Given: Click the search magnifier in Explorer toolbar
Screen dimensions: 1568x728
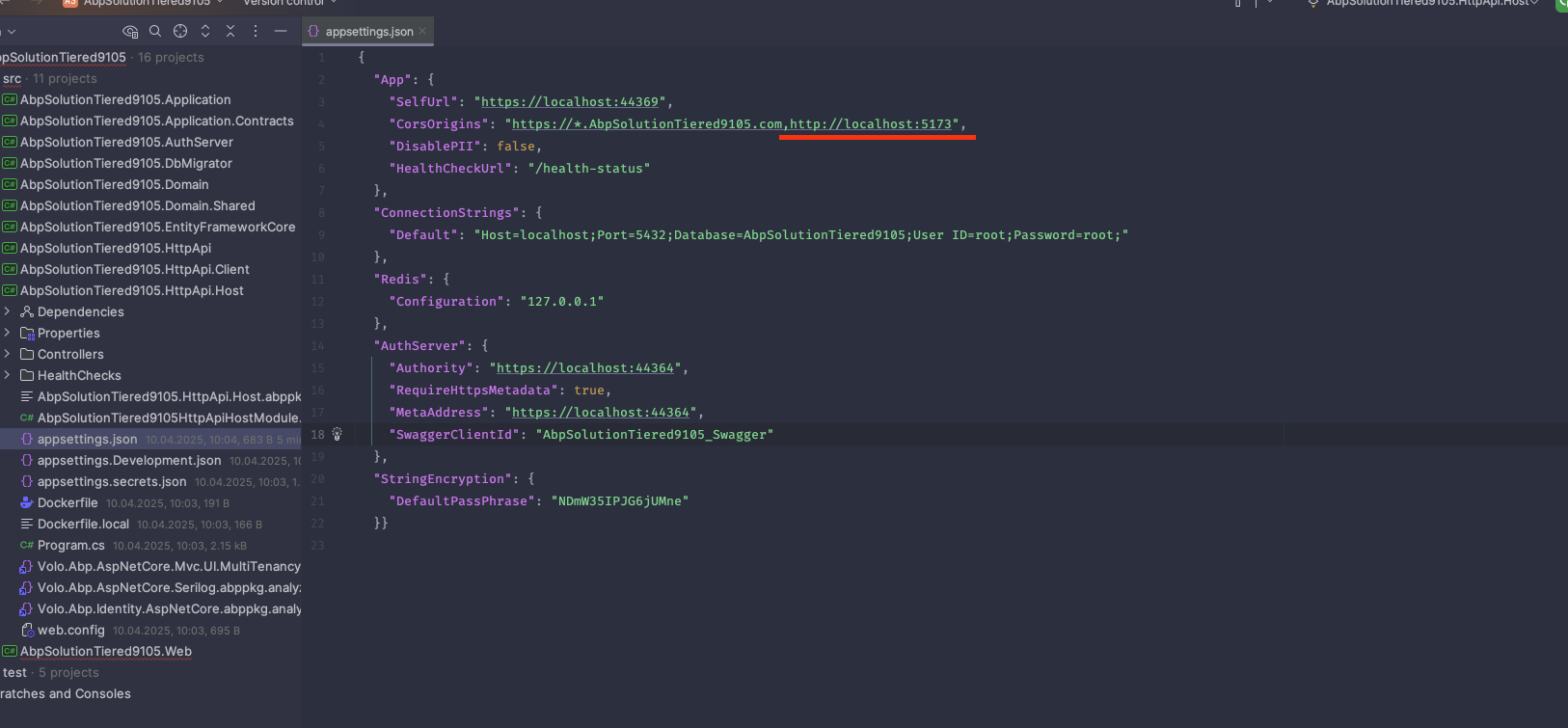Looking at the screenshot, I should click(155, 31).
